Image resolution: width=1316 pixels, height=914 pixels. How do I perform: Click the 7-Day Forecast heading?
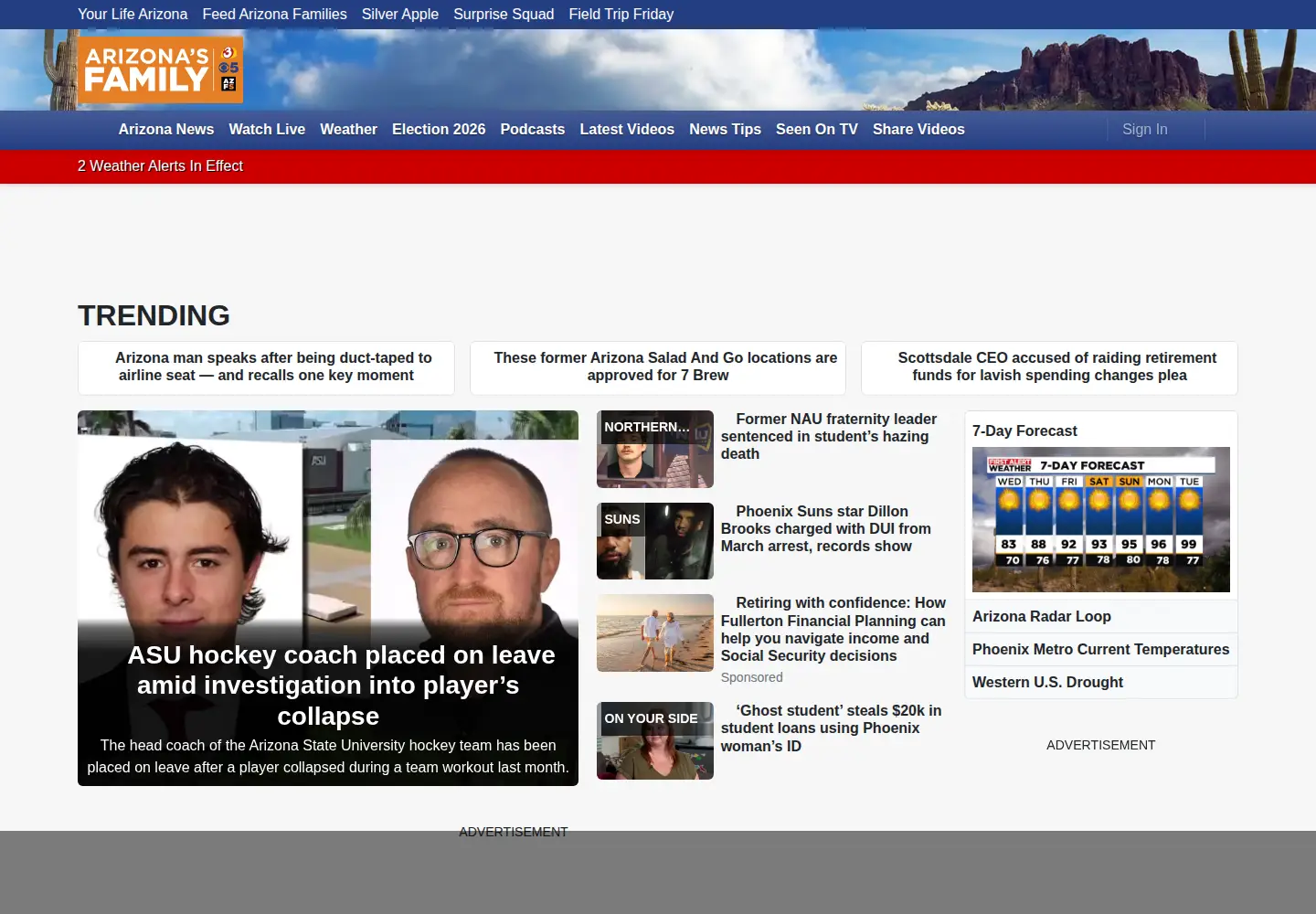pyautogui.click(x=1024, y=431)
